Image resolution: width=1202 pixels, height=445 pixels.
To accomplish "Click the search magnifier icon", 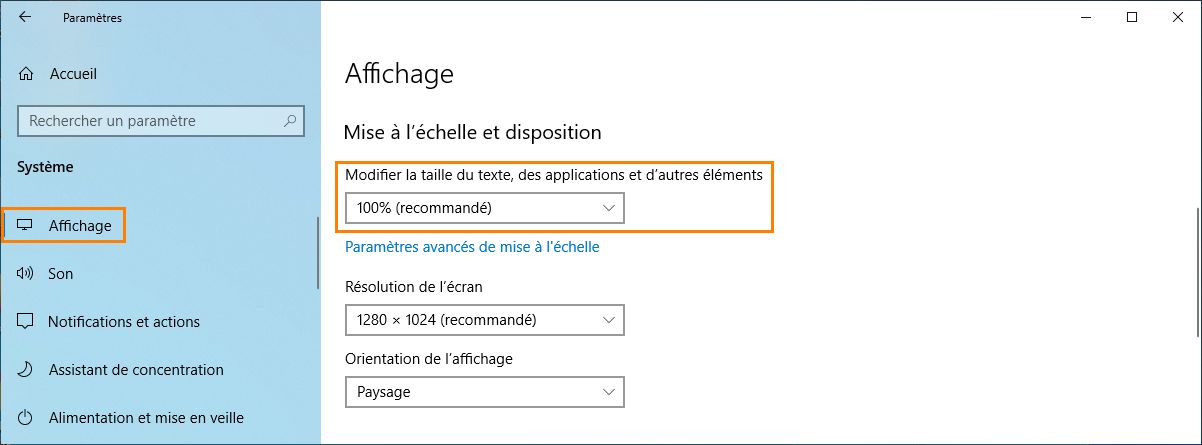I will 290,121.
